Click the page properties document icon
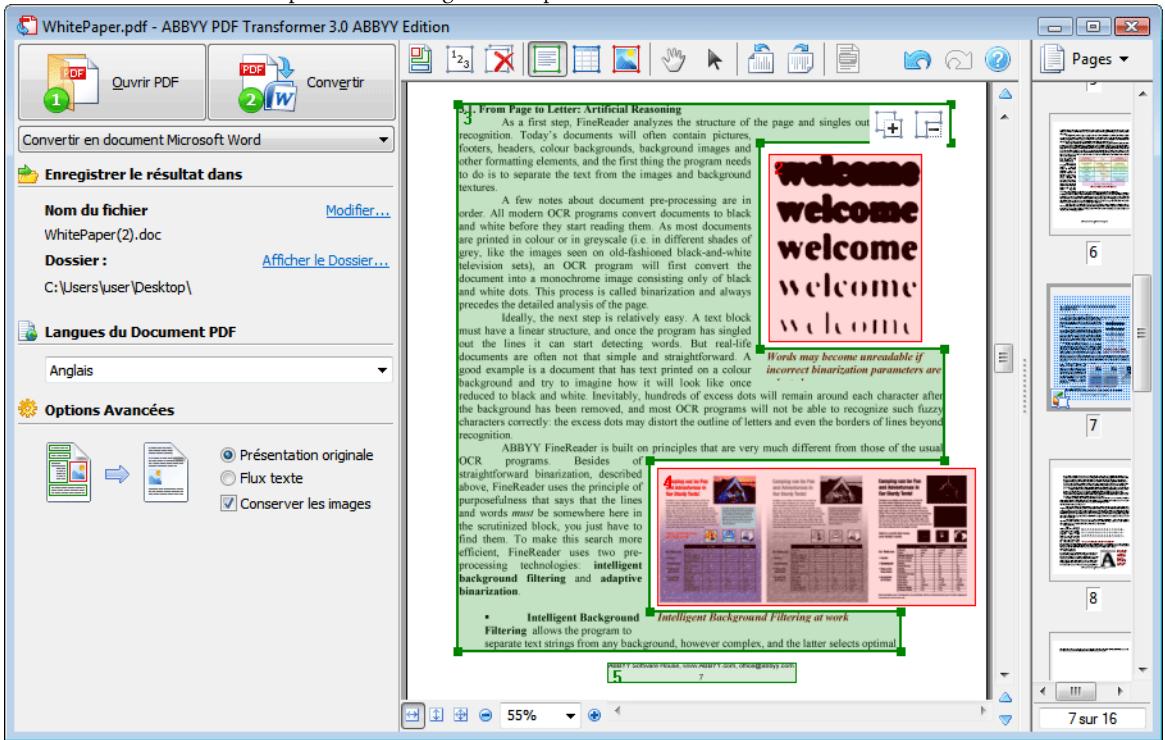This screenshot has width=1165, height=740. pyautogui.click(x=848, y=59)
